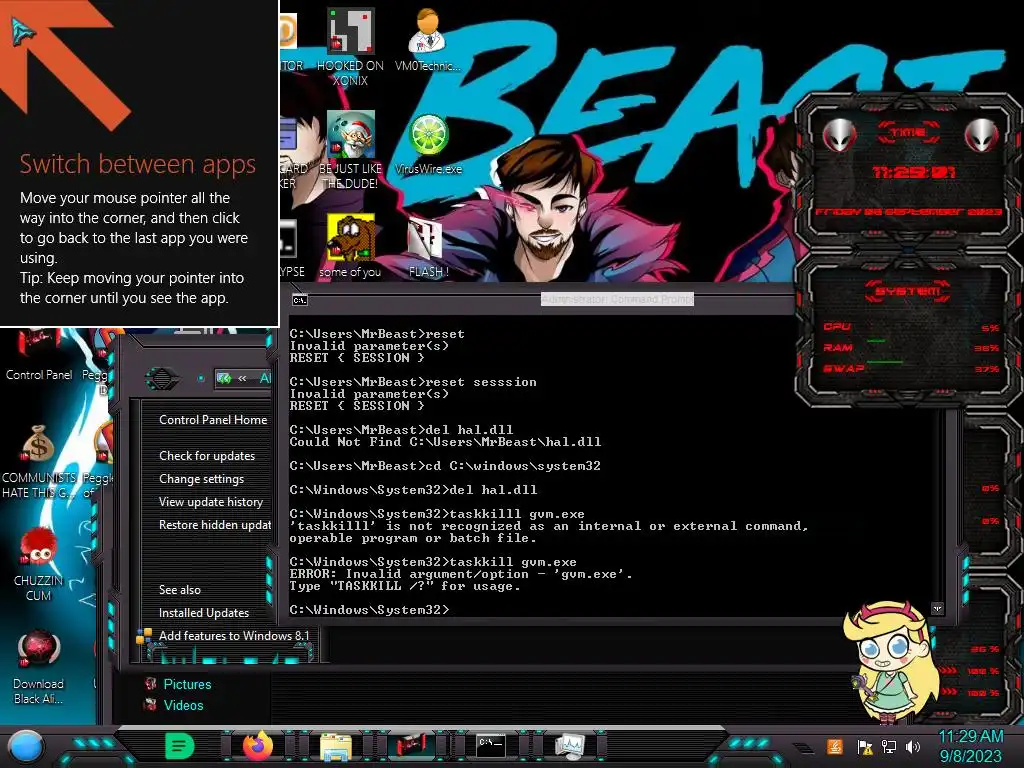Open the network tray icon
The height and width of the screenshot is (768, 1024).
tap(889, 747)
